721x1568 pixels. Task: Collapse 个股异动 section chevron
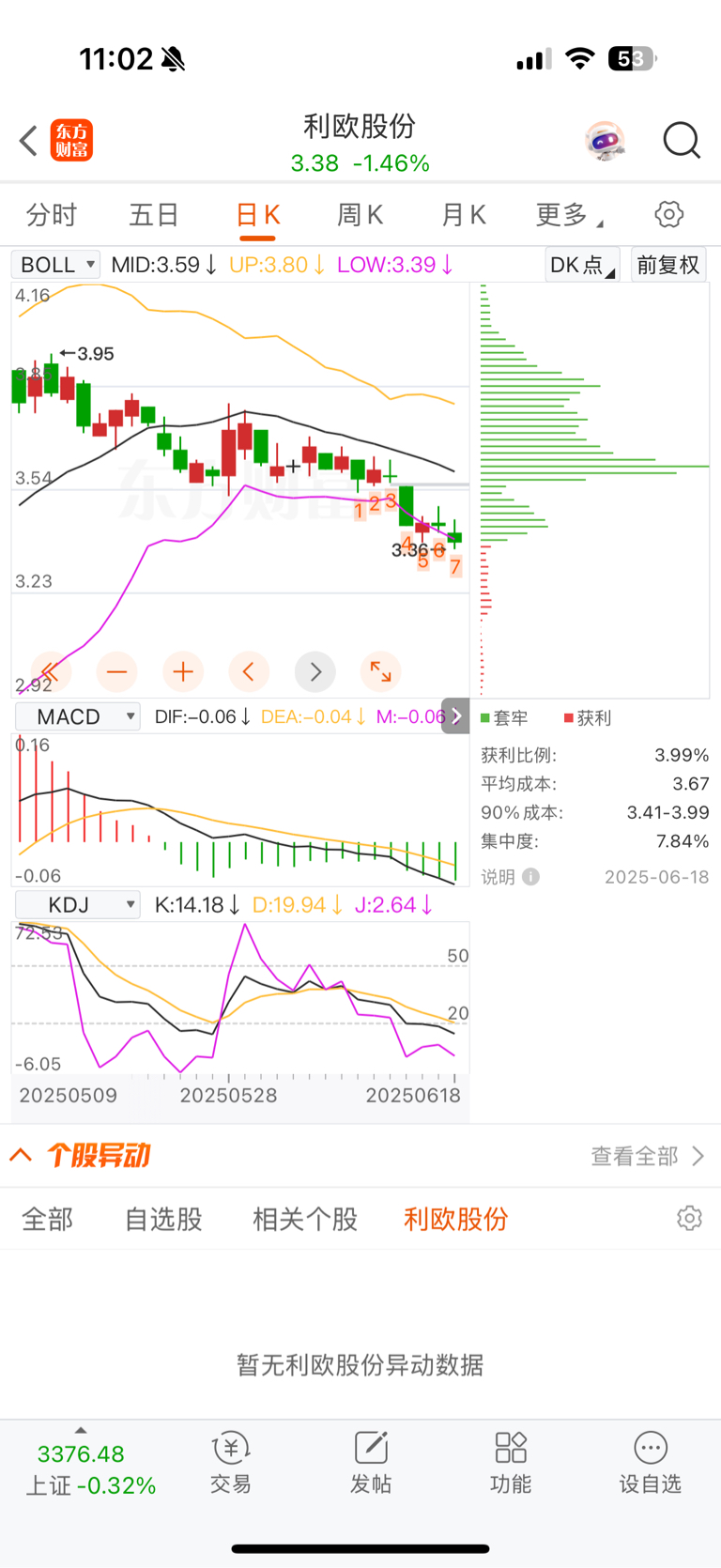tap(21, 1155)
